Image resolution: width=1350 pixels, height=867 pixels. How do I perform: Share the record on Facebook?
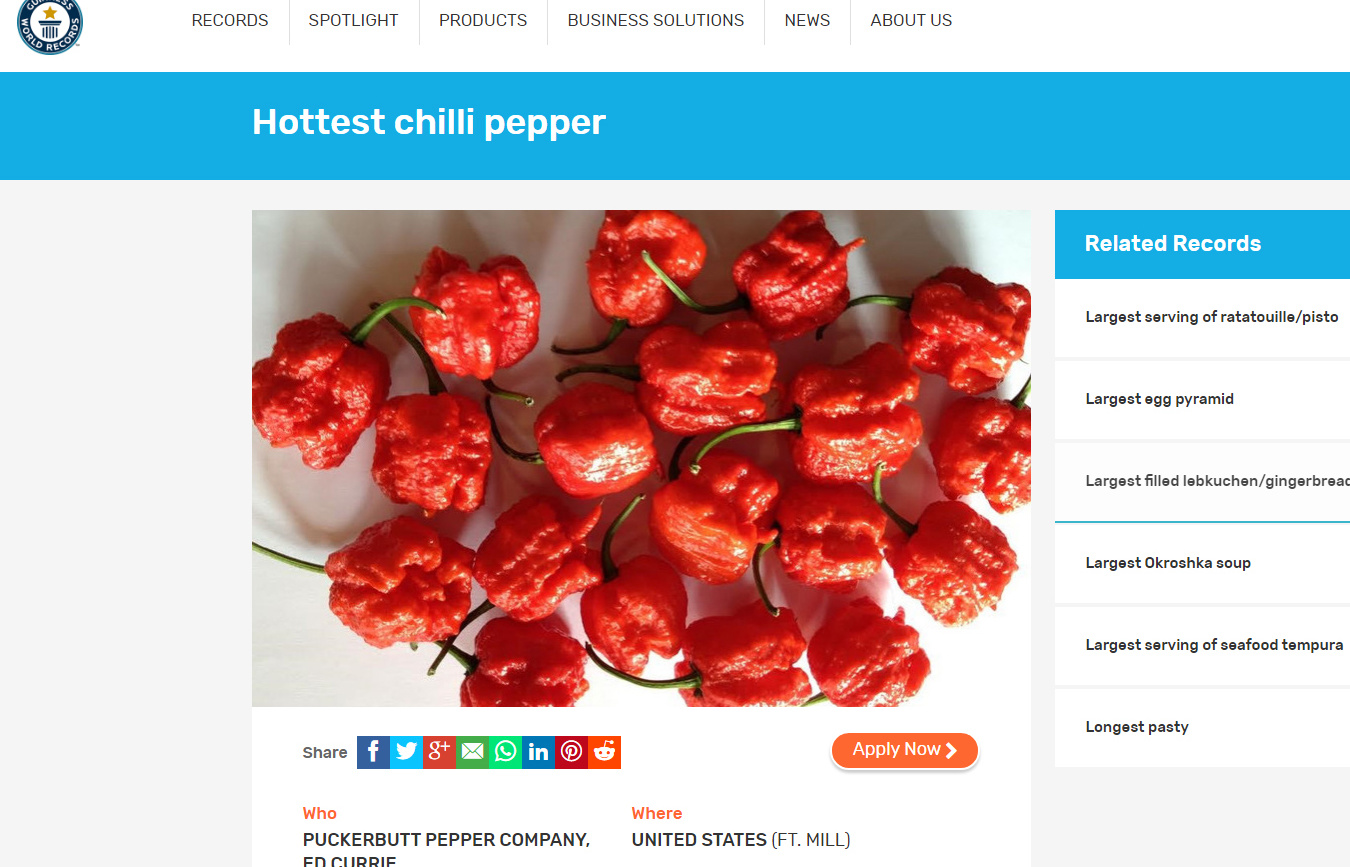pyautogui.click(x=373, y=752)
